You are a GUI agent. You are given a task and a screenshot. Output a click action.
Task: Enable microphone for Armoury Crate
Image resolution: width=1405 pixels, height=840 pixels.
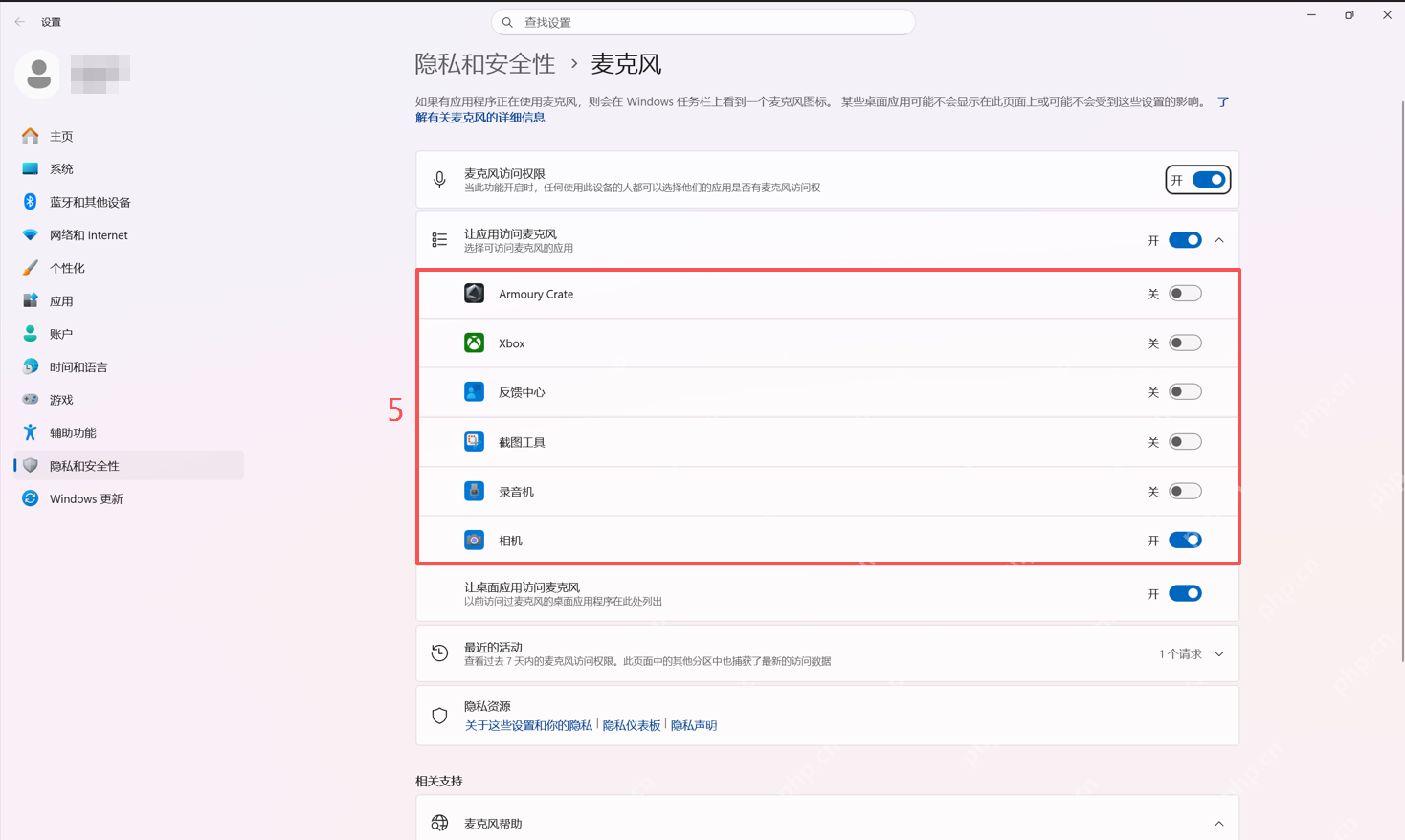coord(1185,294)
